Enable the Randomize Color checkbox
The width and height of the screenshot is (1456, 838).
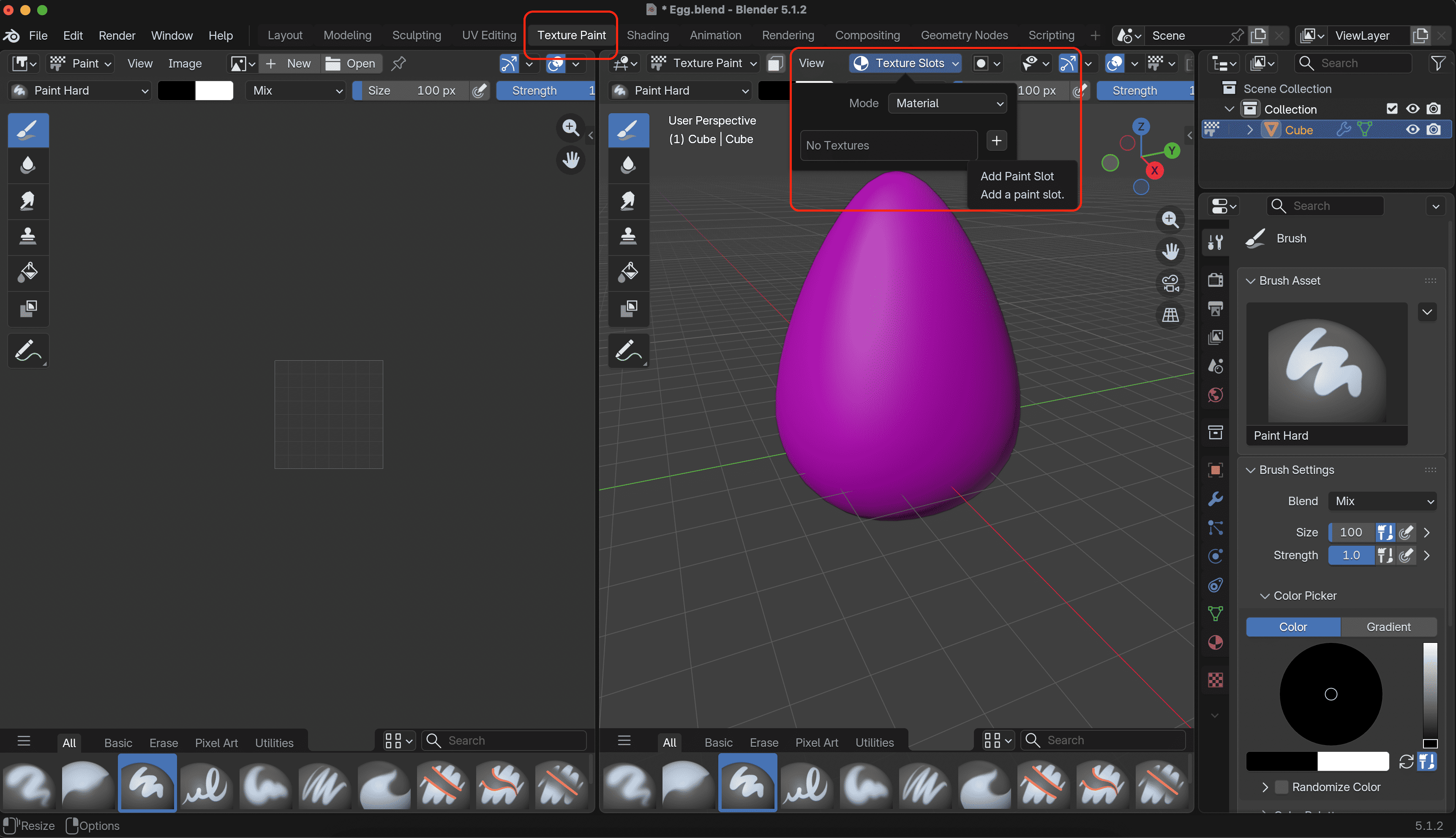[x=1281, y=787]
